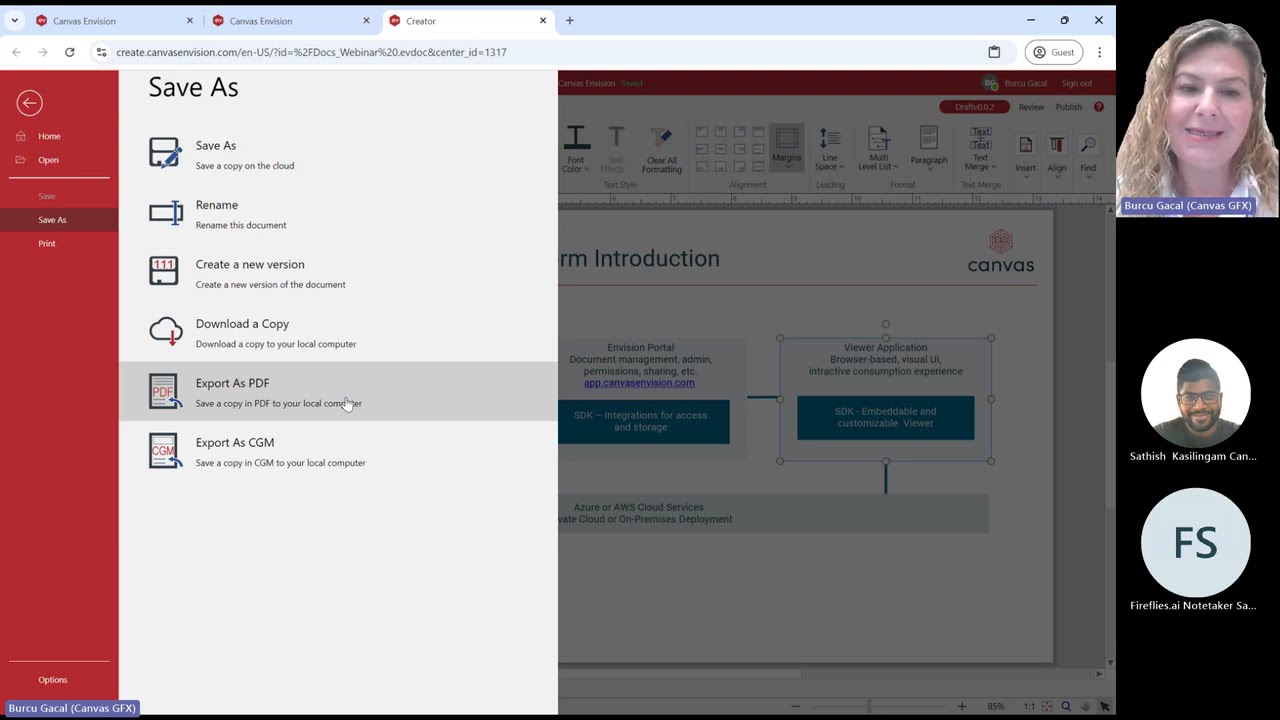Image resolution: width=1280 pixels, height=720 pixels.
Task: Open the tab search chevron in the browser
Action: click(14, 20)
